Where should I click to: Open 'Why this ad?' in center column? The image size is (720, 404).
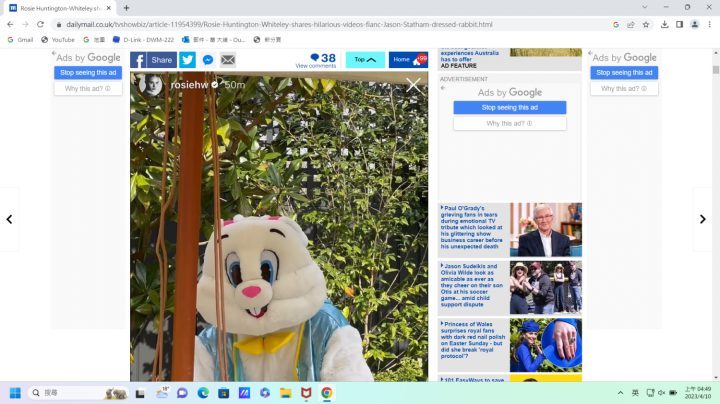point(510,123)
